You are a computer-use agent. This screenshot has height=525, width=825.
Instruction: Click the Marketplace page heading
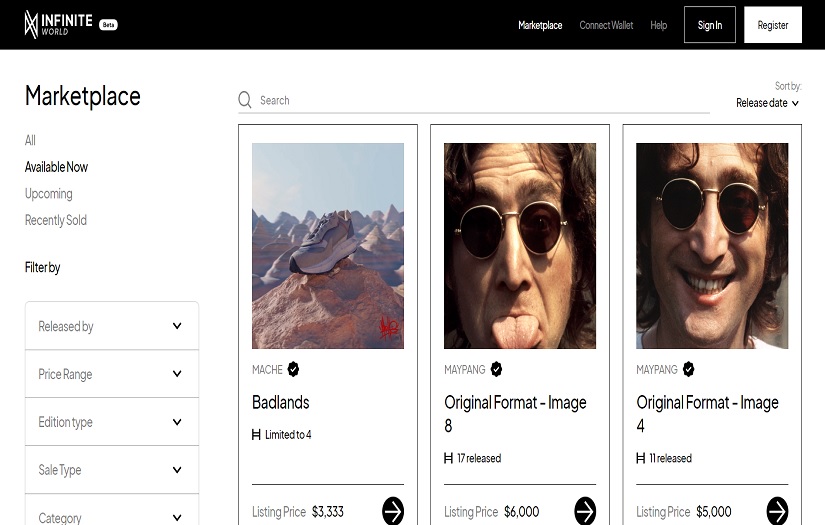83,97
